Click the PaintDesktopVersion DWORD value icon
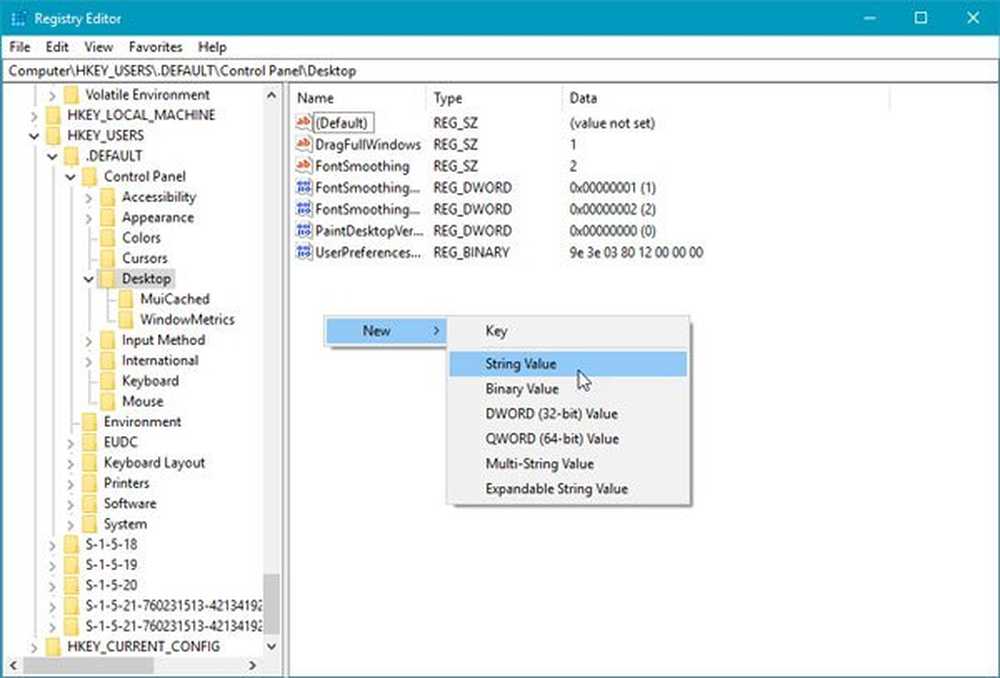The image size is (1000, 678). 305,231
